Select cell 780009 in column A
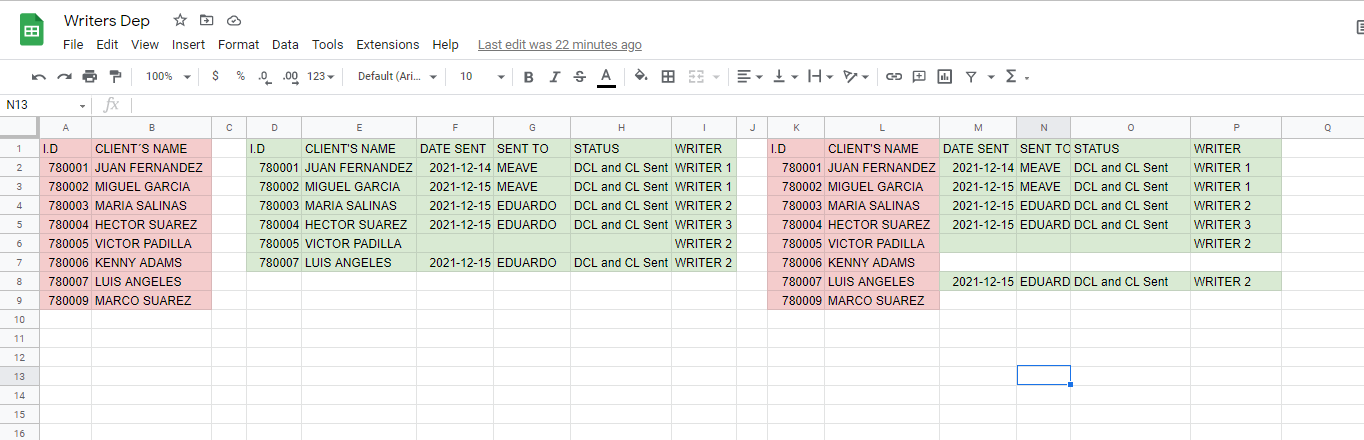Screen dimensions: 1364x440 coord(65,301)
